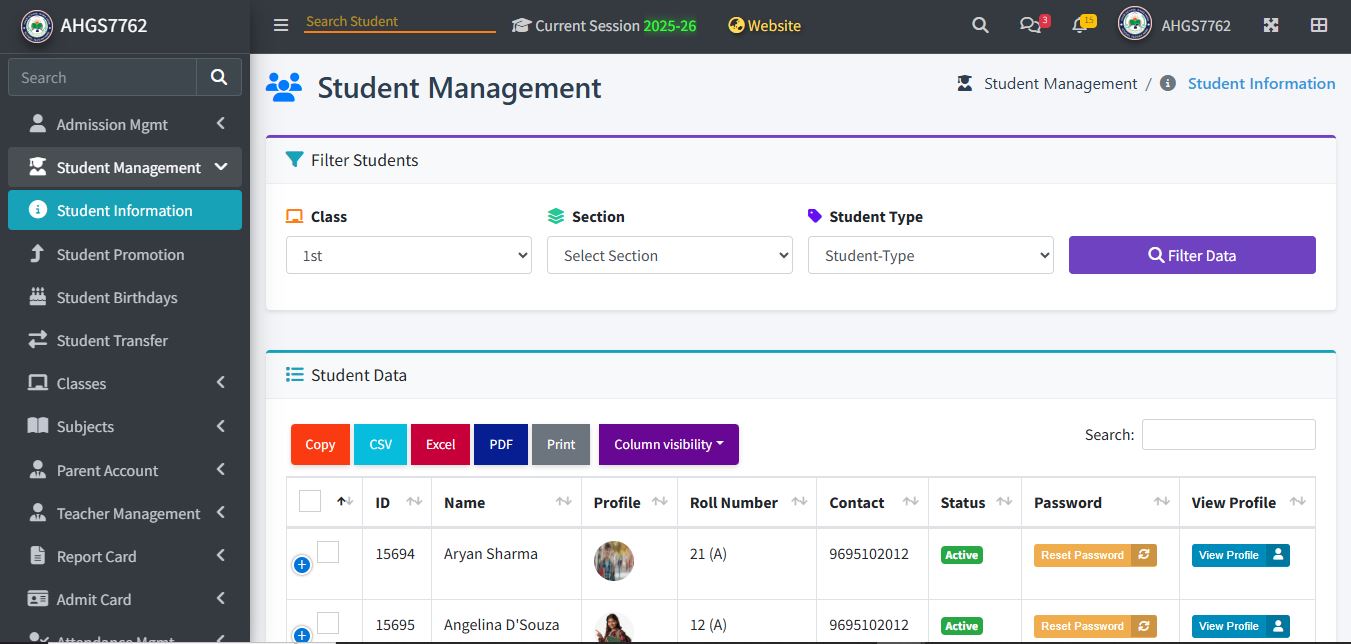The image size is (1351, 644).
Task: Click the fullscreen expand icon in header
Action: tap(1271, 25)
